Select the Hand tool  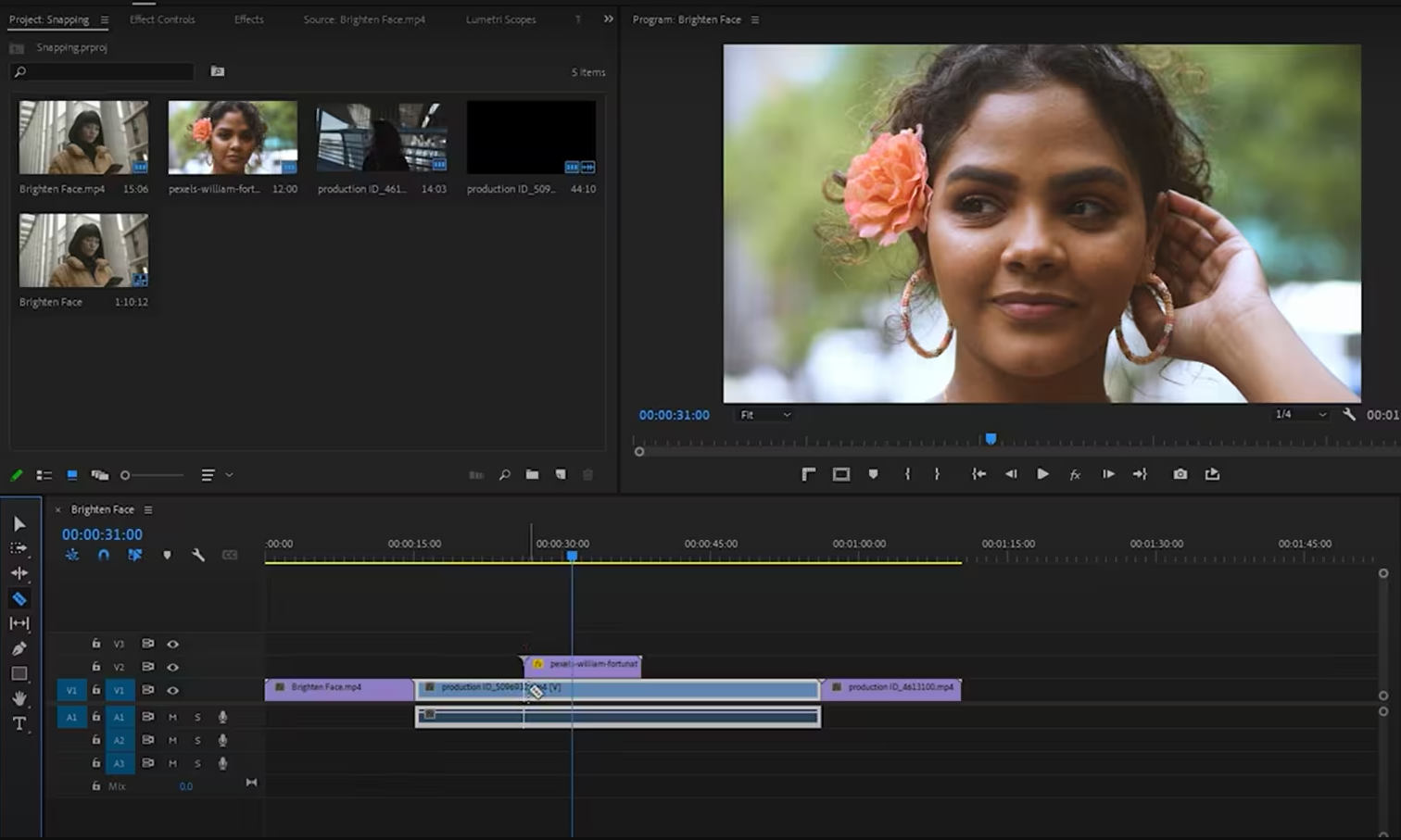point(19,698)
